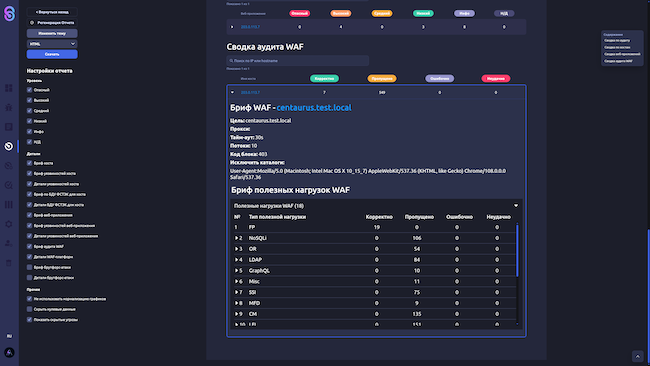Toggle the 'Н/Д' level checkbox
This screenshot has width=650, height=366.
point(29,142)
